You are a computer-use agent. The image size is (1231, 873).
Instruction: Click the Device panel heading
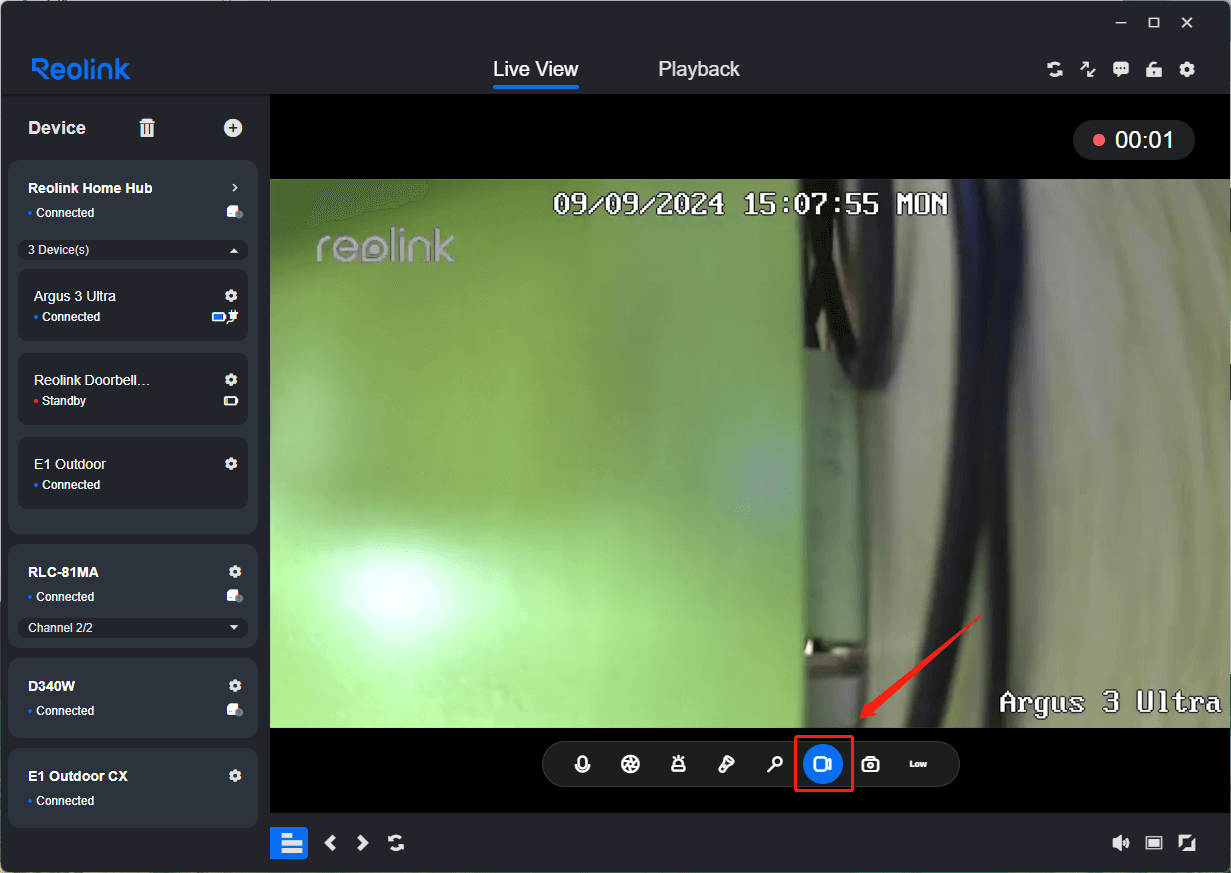tap(57, 128)
